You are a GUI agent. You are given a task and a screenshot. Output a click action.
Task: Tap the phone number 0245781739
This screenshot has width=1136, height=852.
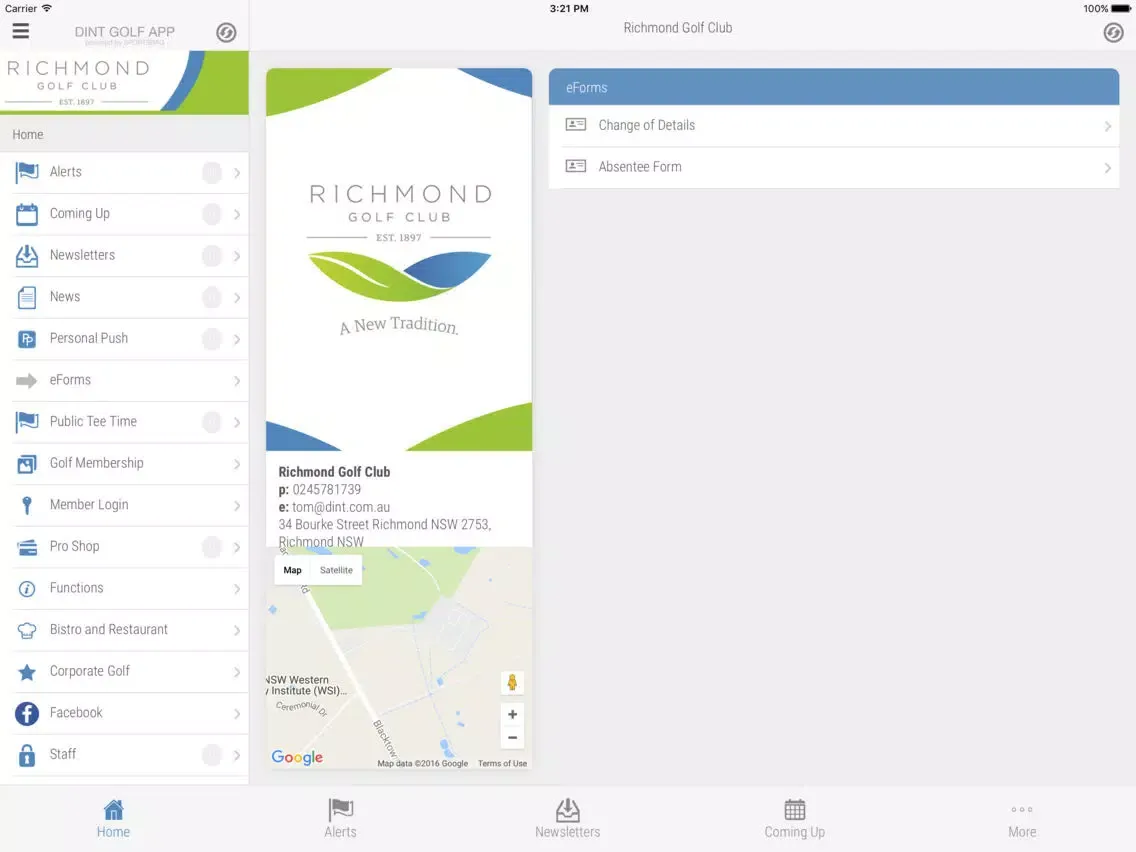[x=327, y=490]
